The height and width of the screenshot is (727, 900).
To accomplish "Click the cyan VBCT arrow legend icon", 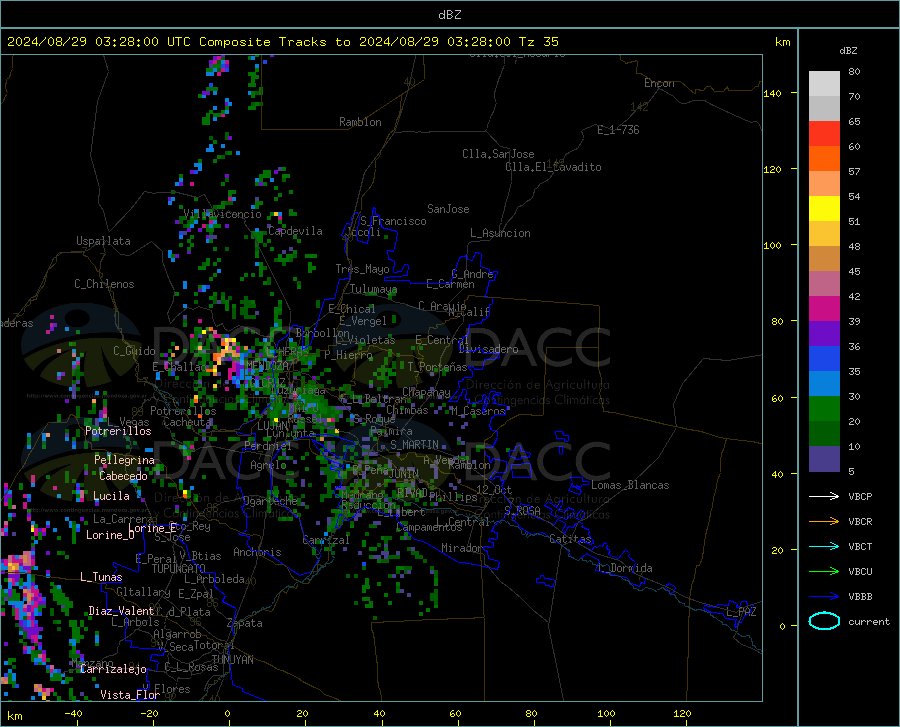I will click(x=824, y=546).
